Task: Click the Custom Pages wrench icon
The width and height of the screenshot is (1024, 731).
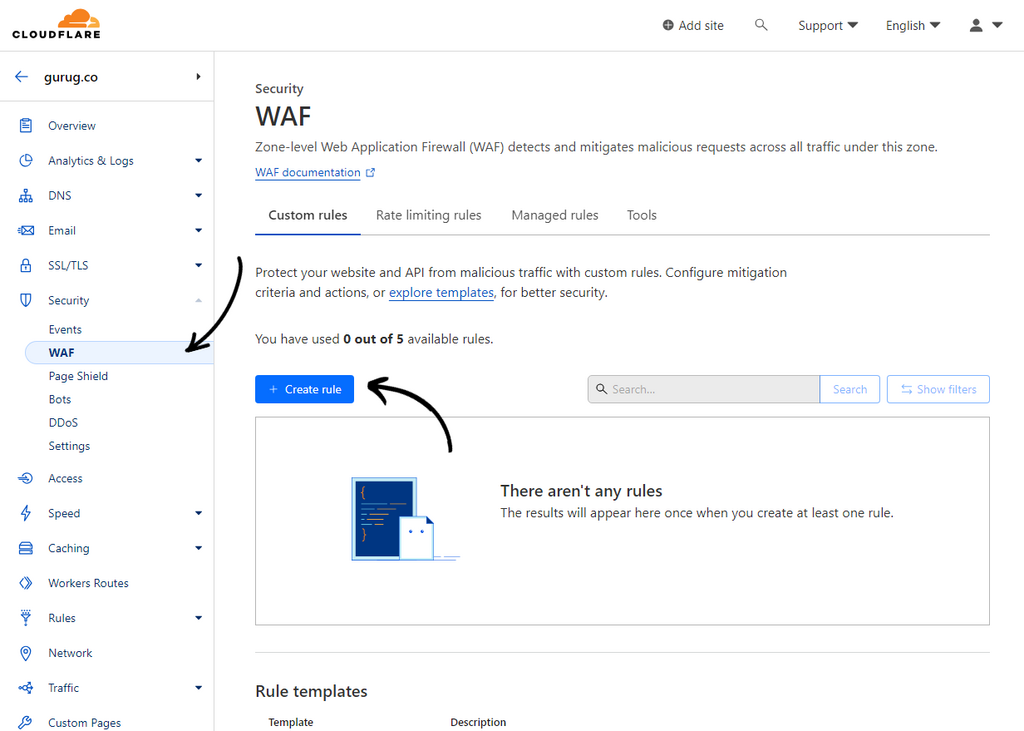Action: coord(25,723)
